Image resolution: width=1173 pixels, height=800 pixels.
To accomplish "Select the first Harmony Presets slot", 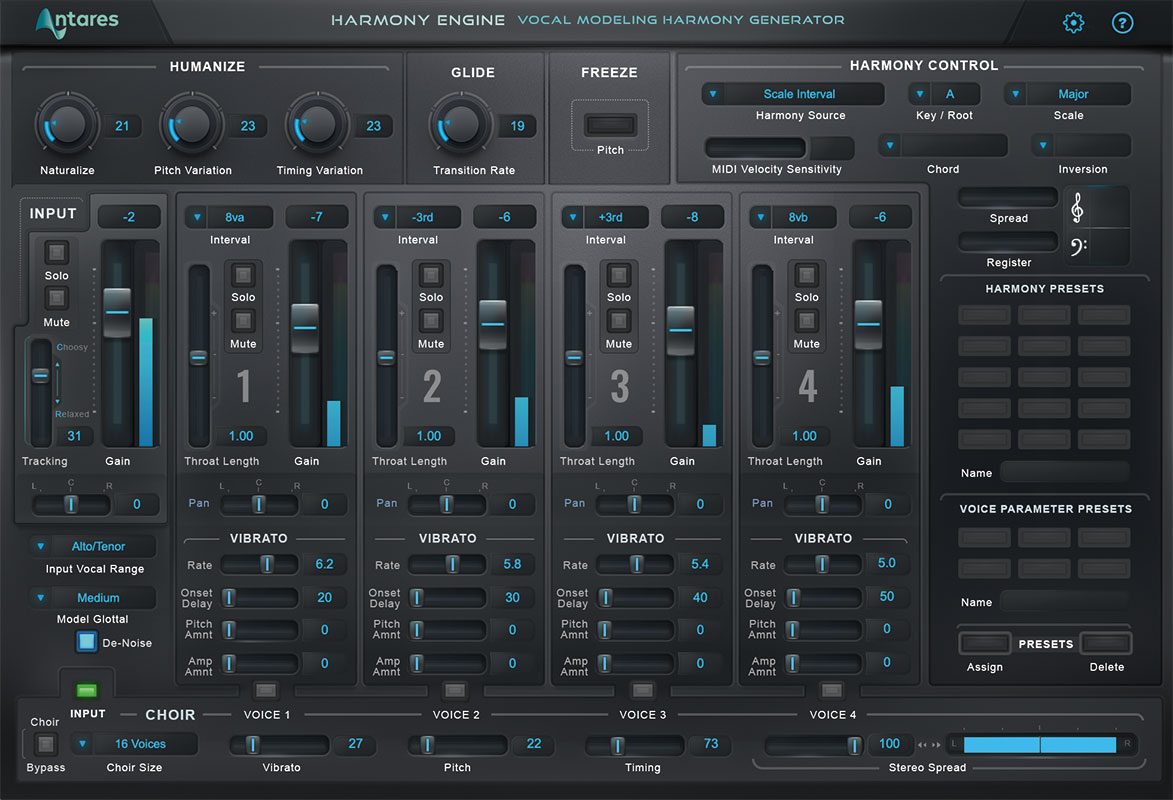I will pos(984,314).
